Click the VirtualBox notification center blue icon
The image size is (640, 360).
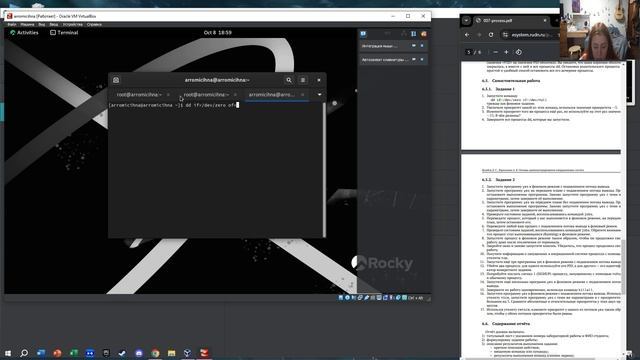(x=363, y=34)
